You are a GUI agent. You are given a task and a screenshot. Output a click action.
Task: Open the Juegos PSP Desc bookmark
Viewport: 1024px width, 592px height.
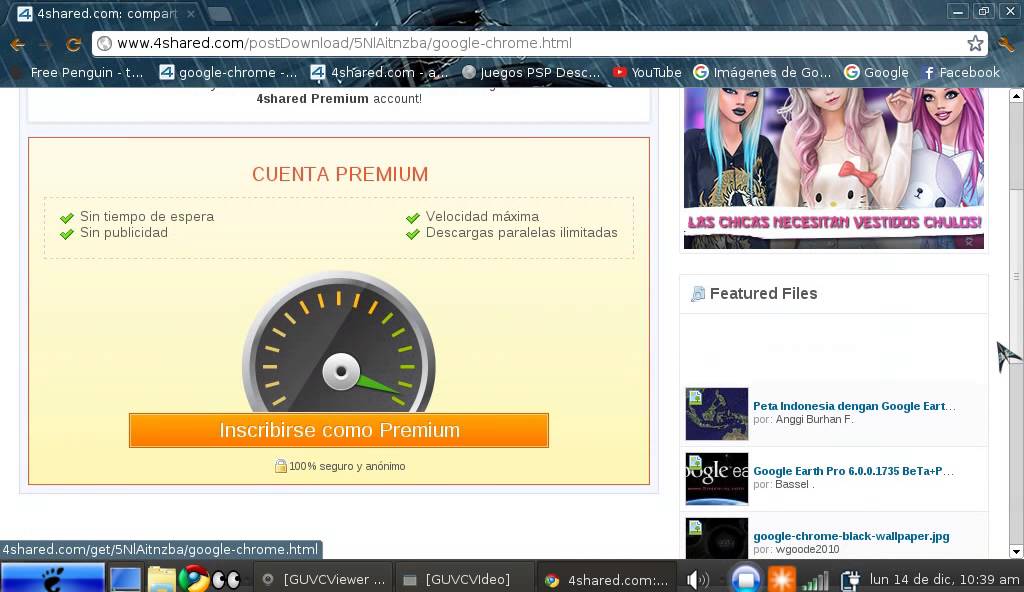(531, 73)
